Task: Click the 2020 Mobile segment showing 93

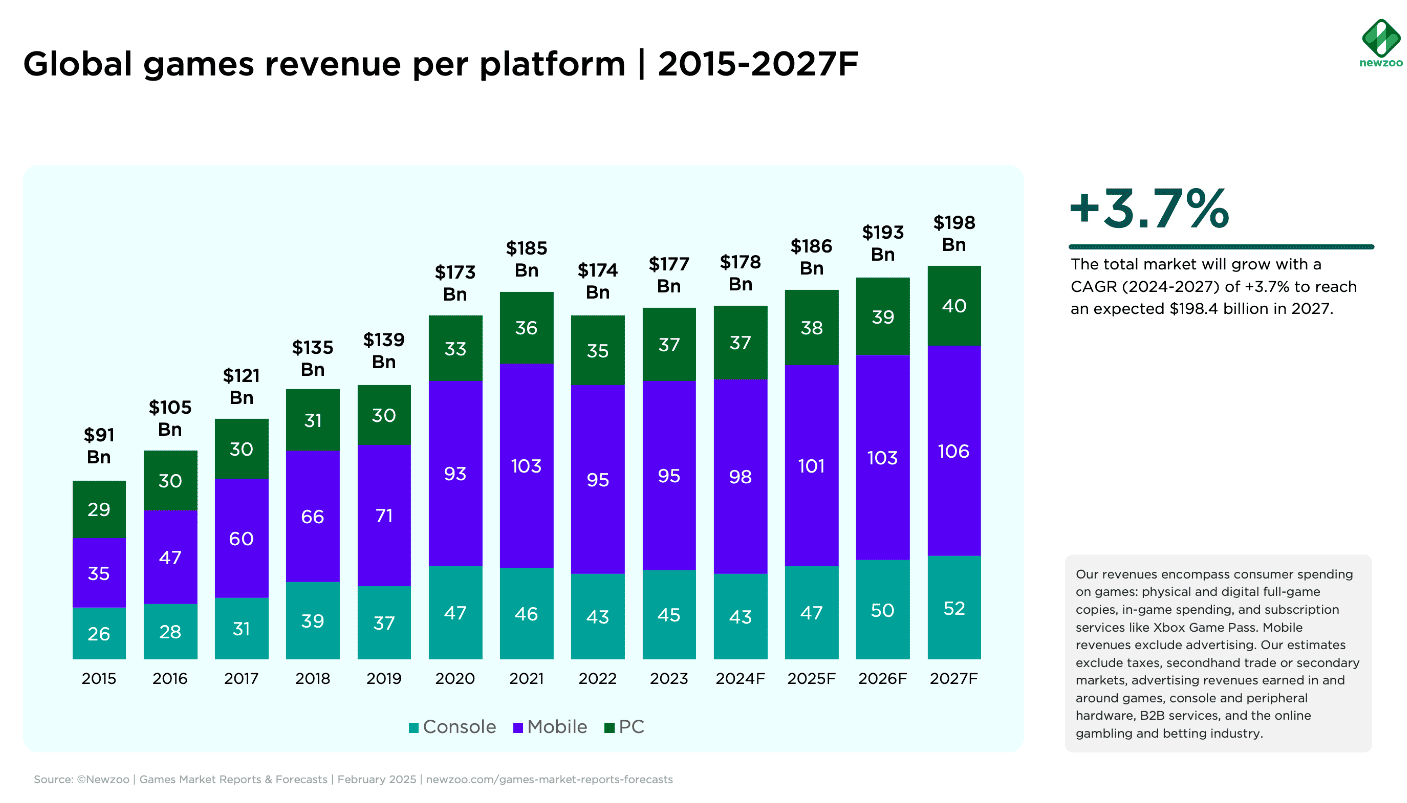Action: (x=455, y=474)
